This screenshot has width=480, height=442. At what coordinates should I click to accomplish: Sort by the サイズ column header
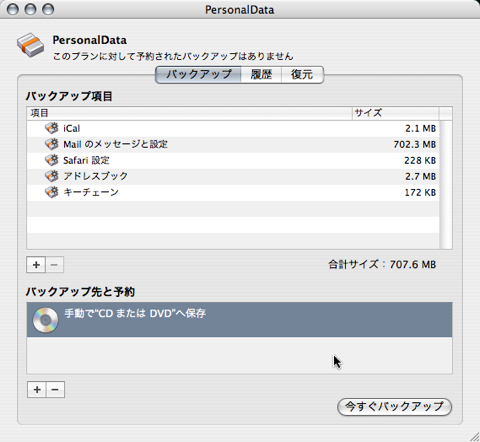pyautogui.click(x=396, y=113)
